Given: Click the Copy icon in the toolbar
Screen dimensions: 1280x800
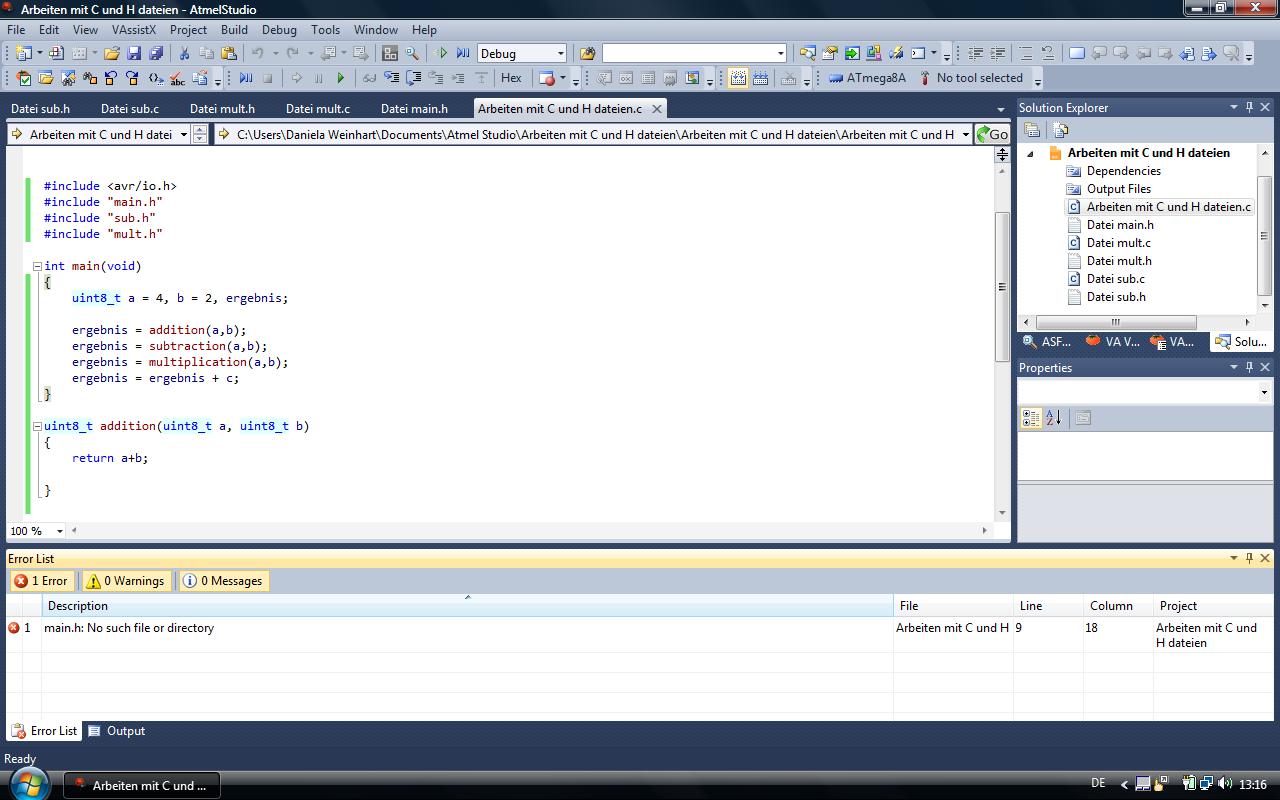Looking at the screenshot, I should tap(207, 54).
